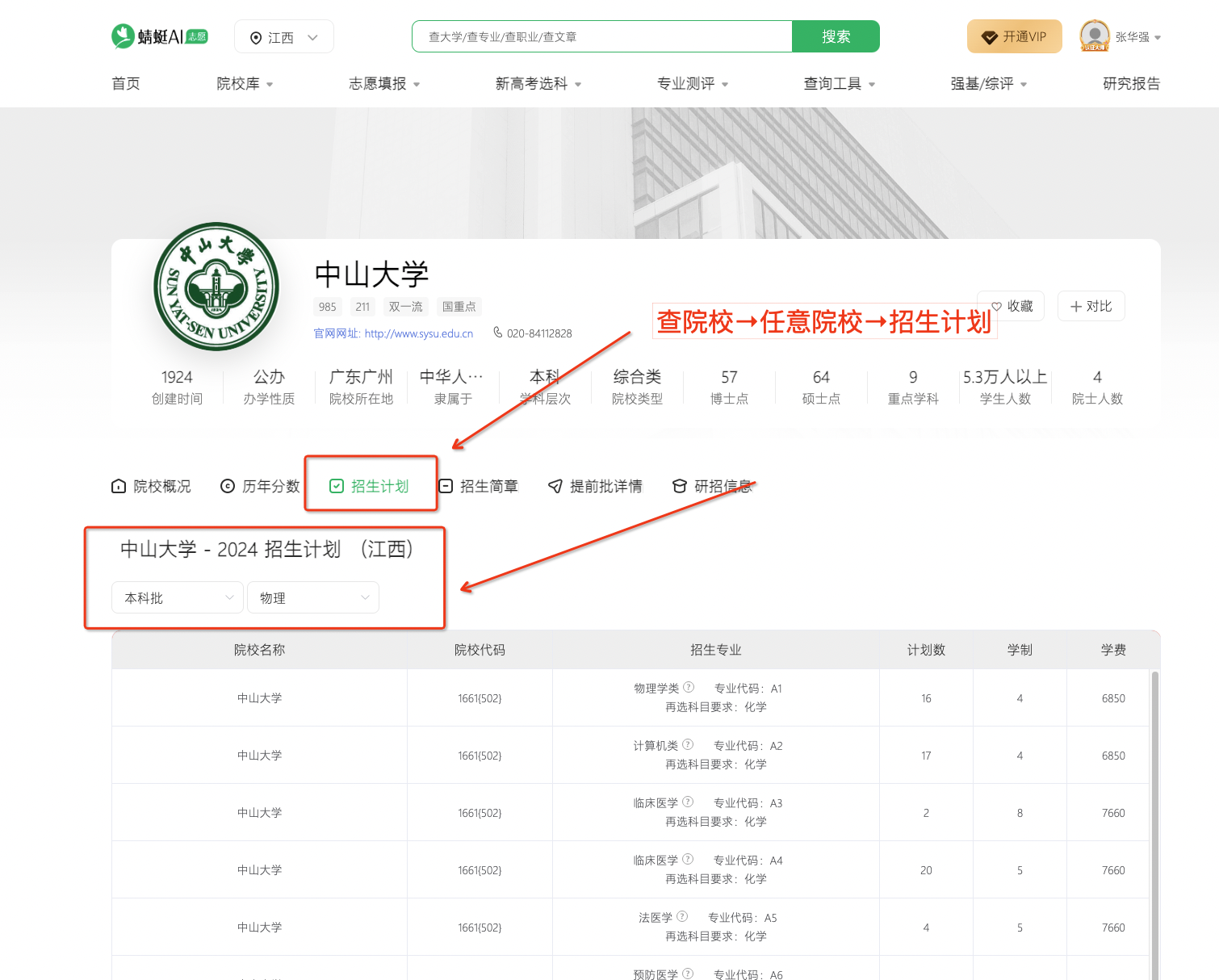The image size is (1219, 980).
Task: Expand the 院校库 menu
Action: [245, 84]
